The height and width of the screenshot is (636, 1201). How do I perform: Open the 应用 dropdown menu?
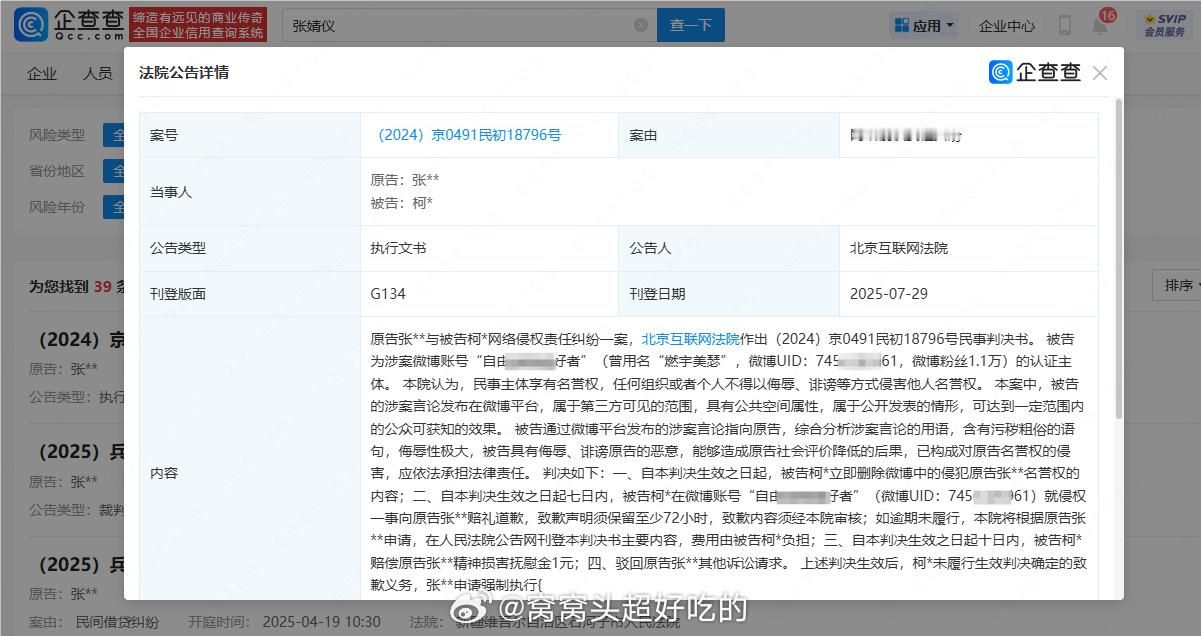click(x=925, y=26)
